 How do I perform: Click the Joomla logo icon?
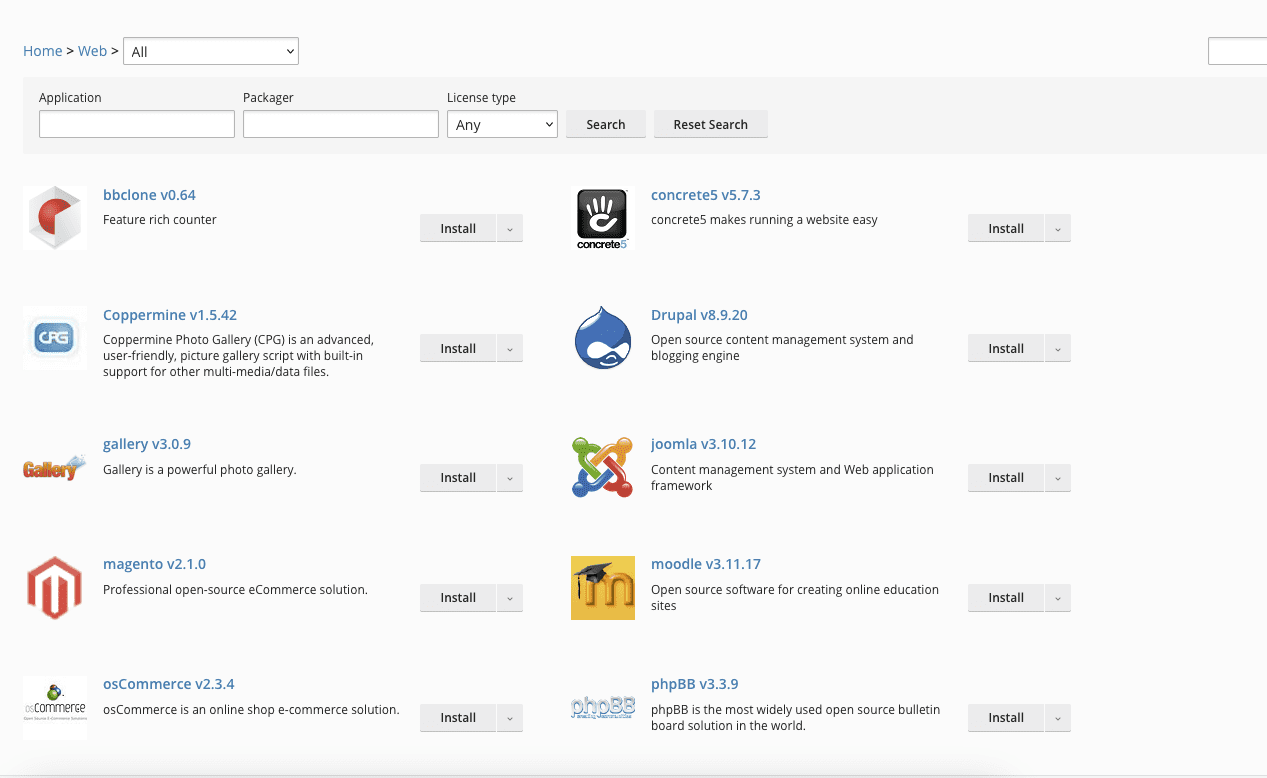[x=602, y=467]
